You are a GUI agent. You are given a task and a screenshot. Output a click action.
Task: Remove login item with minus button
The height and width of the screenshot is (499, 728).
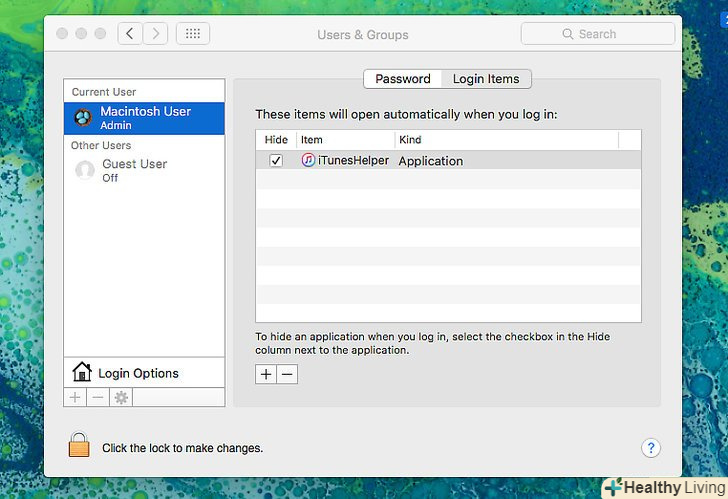[x=287, y=374]
